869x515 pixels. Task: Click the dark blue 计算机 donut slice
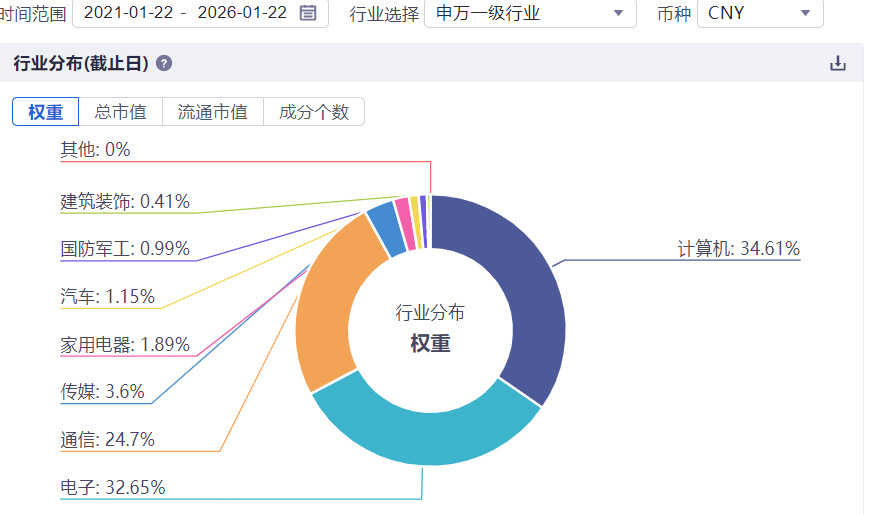click(525, 294)
